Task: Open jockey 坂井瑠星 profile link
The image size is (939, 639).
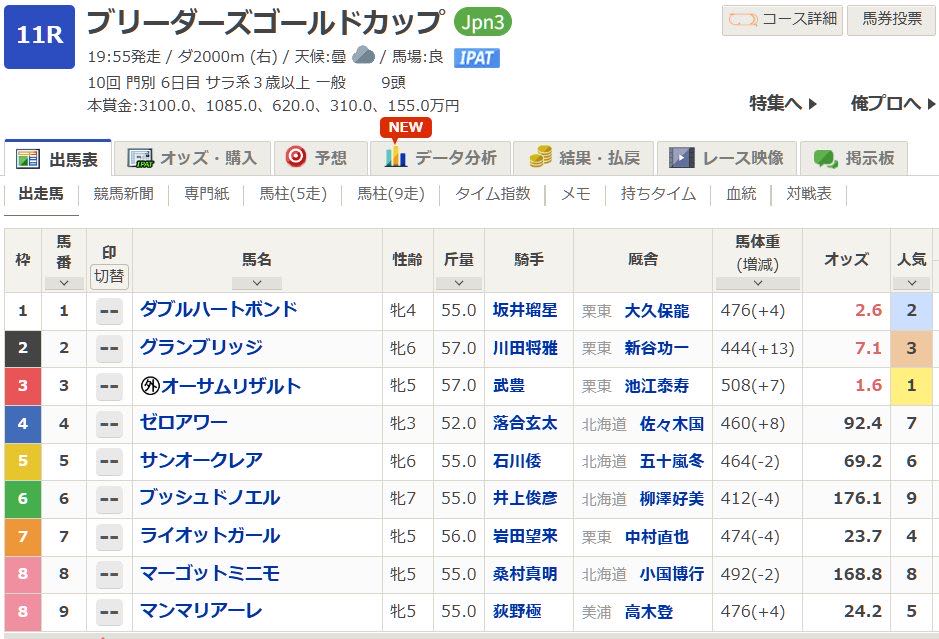Action: click(x=525, y=310)
